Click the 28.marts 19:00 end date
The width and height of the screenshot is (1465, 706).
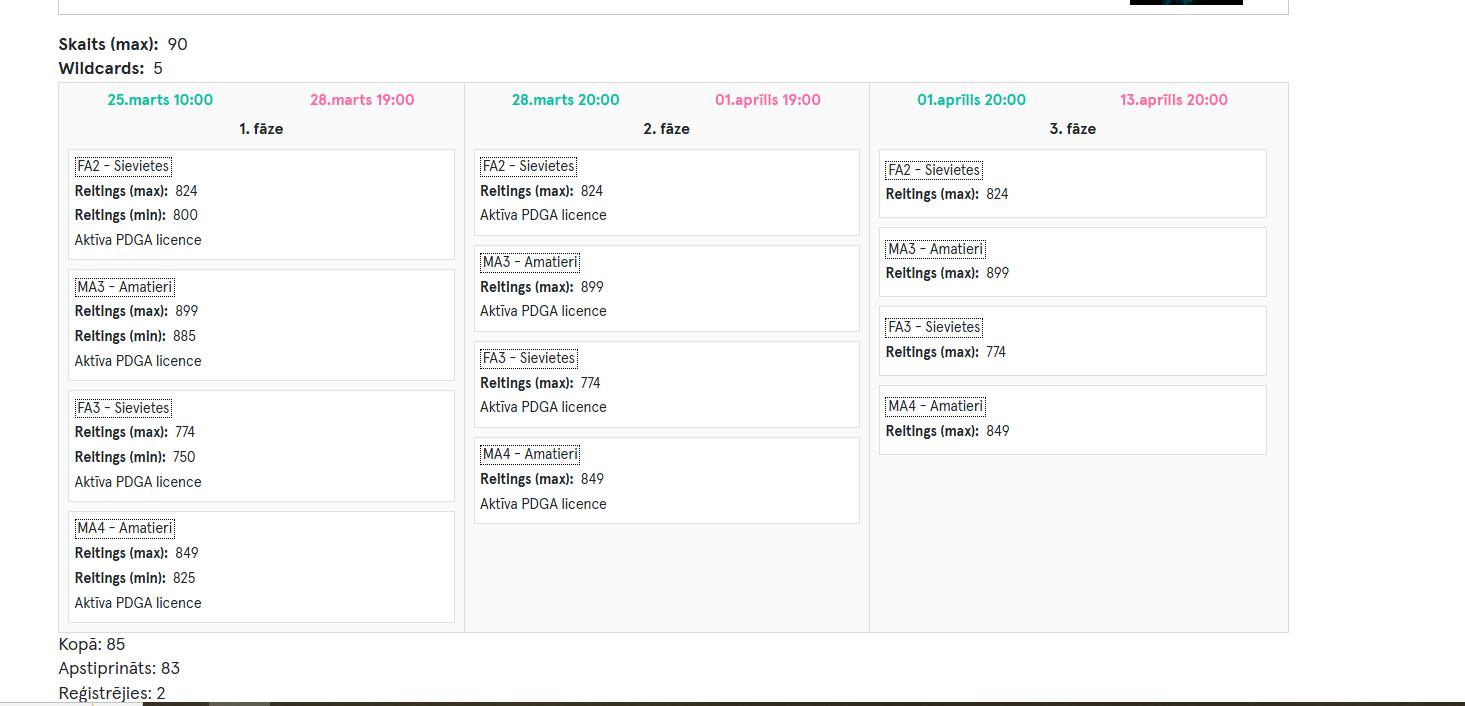pyautogui.click(x=362, y=100)
